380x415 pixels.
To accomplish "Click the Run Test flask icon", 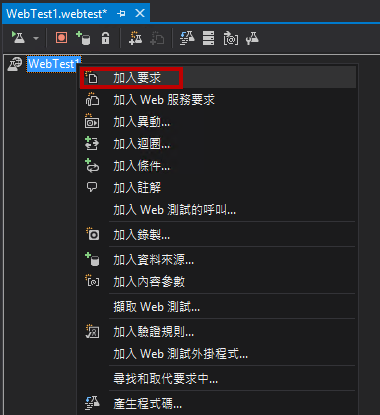I will pos(18,38).
